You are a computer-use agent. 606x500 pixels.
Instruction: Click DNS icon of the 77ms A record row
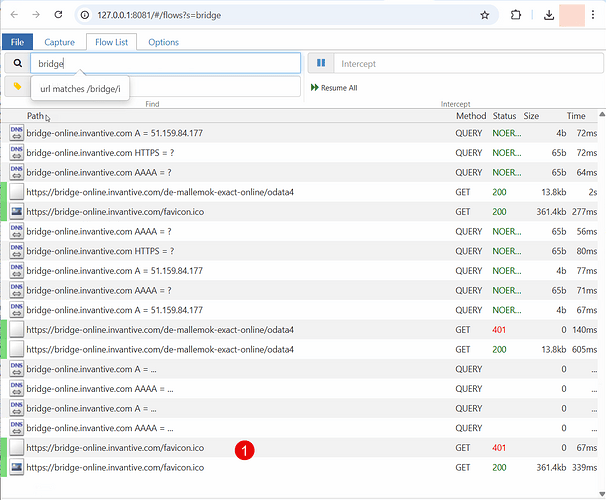coord(17,271)
